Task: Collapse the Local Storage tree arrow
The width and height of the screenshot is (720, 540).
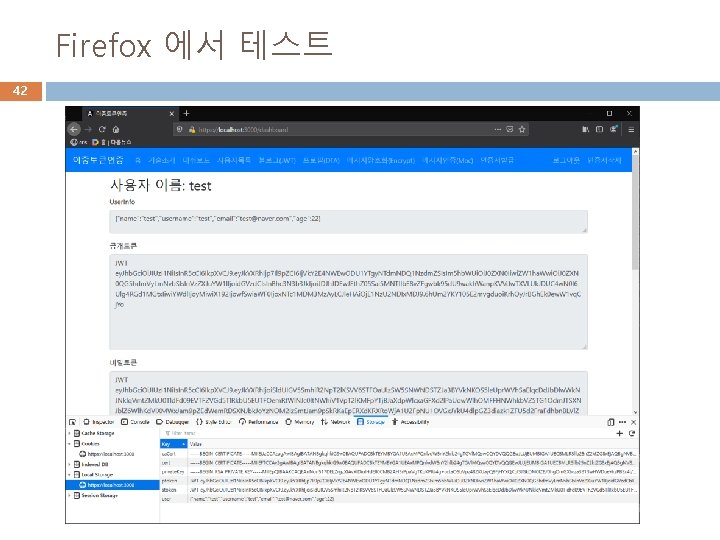Action: (70, 474)
